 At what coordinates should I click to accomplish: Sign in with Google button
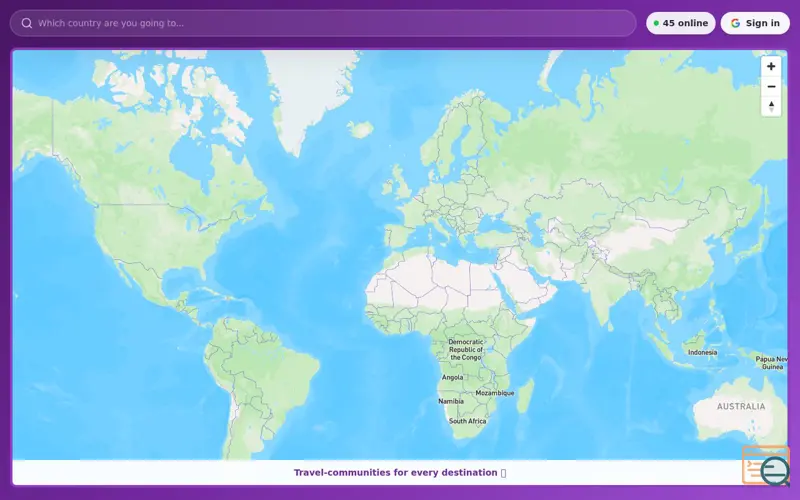point(755,23)
